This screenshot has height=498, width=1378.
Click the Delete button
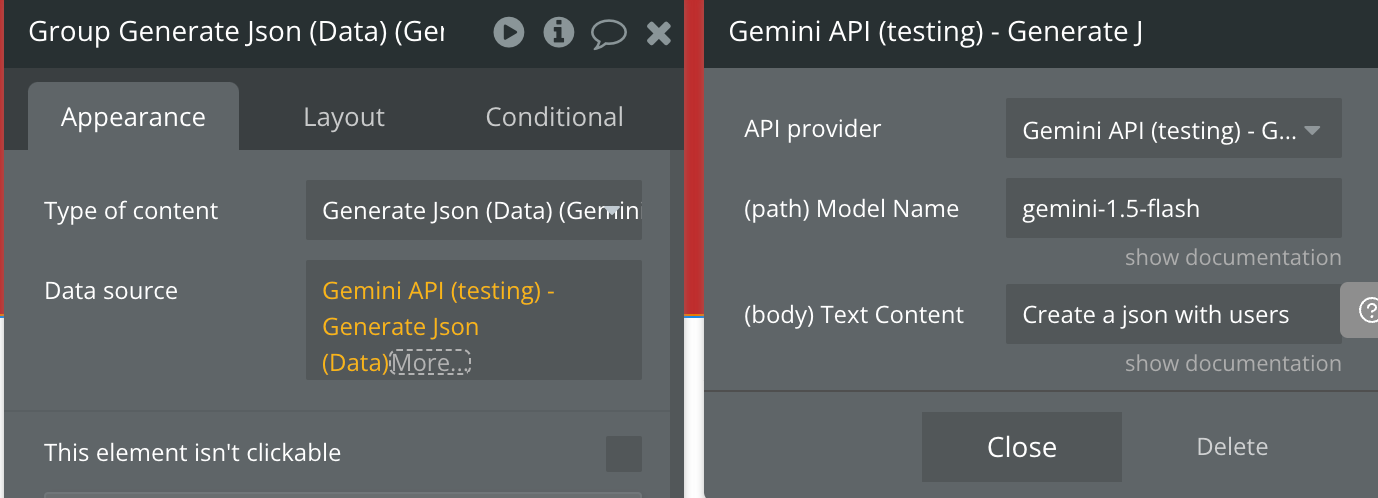[x=1232, y=447]
